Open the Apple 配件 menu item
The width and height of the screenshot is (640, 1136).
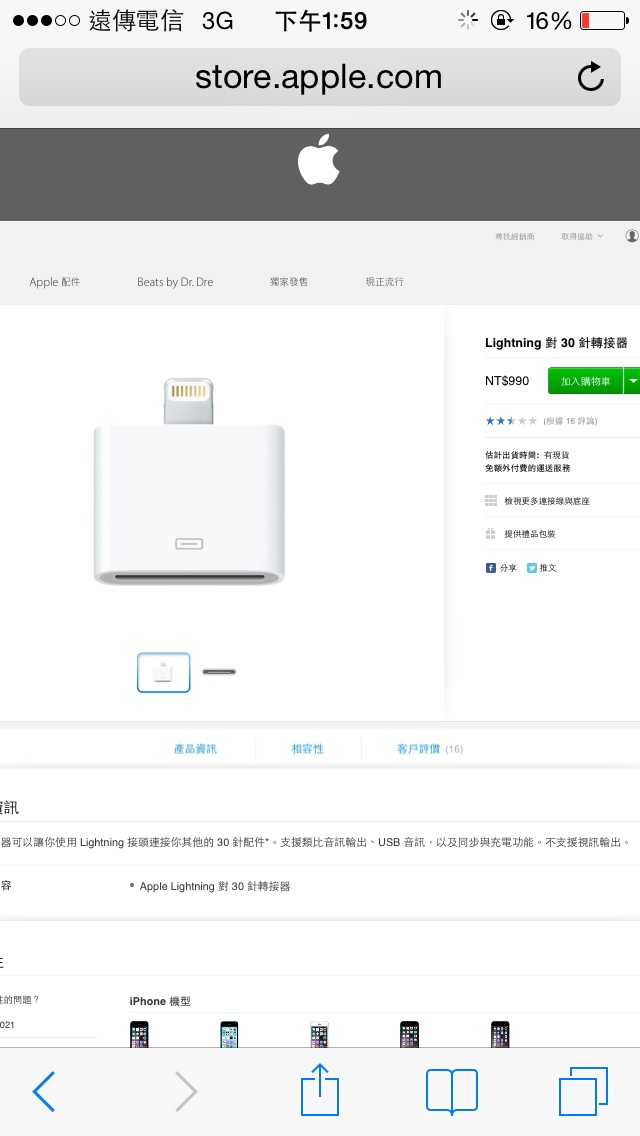click(55, 282)
